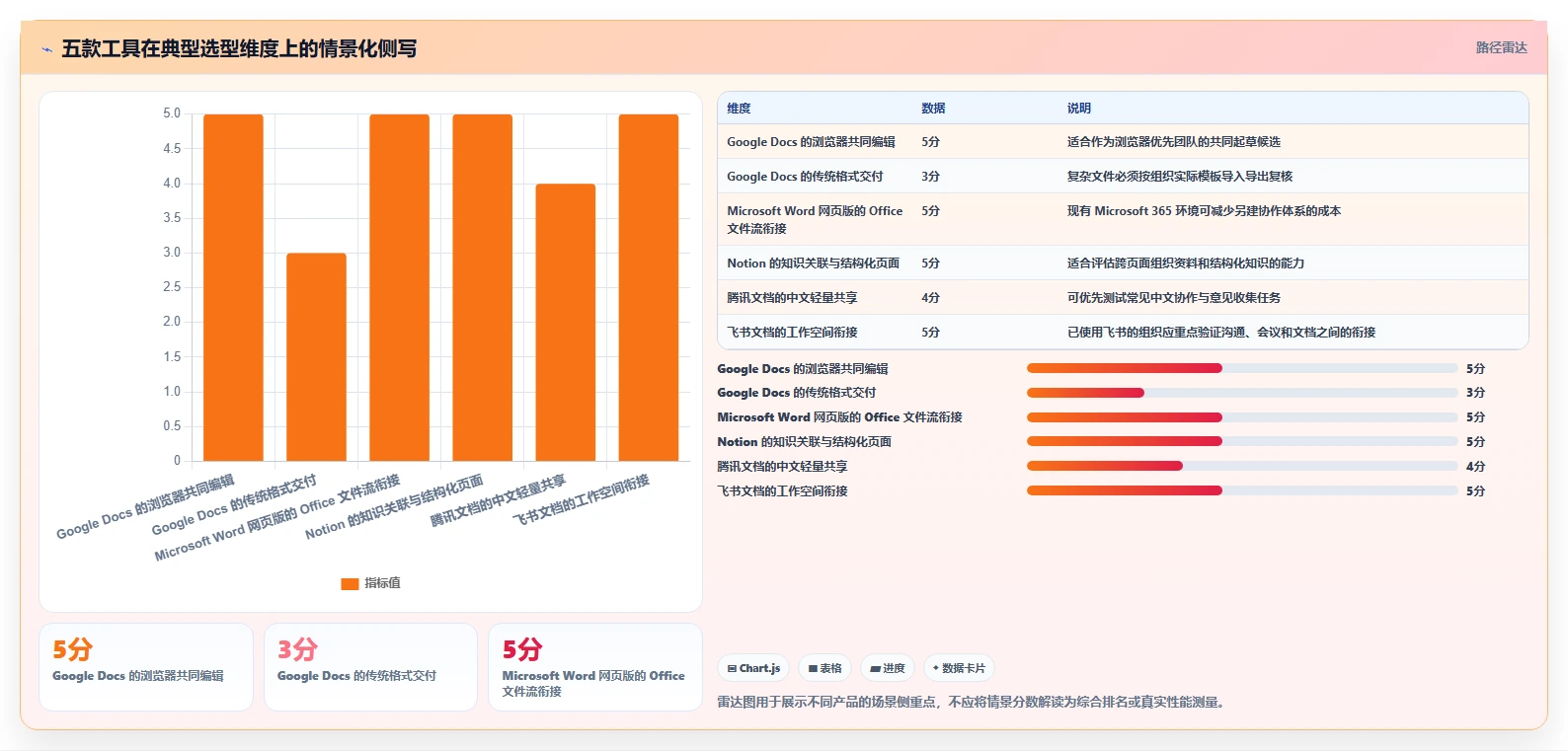This screenshot has width=1568, height=751.
Task: Click the 数据 table column header
Action: [x=933, y=109]
